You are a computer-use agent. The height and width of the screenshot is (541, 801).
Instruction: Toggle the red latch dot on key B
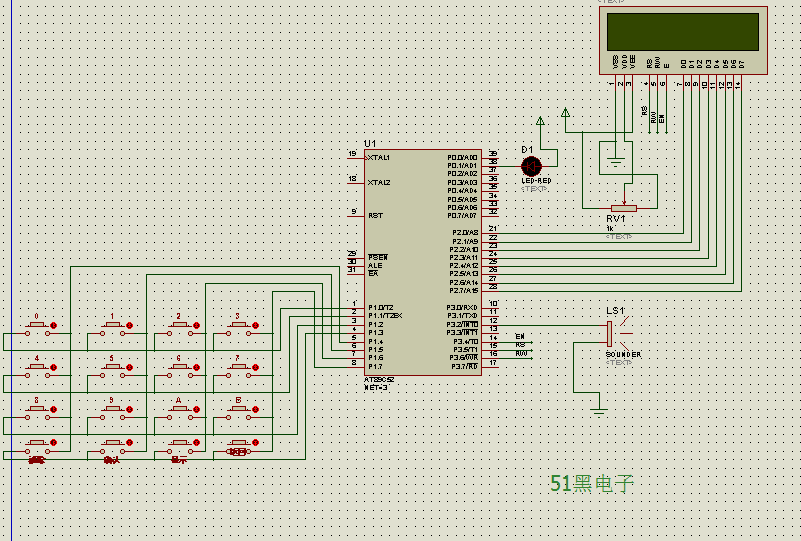[255, 409]
